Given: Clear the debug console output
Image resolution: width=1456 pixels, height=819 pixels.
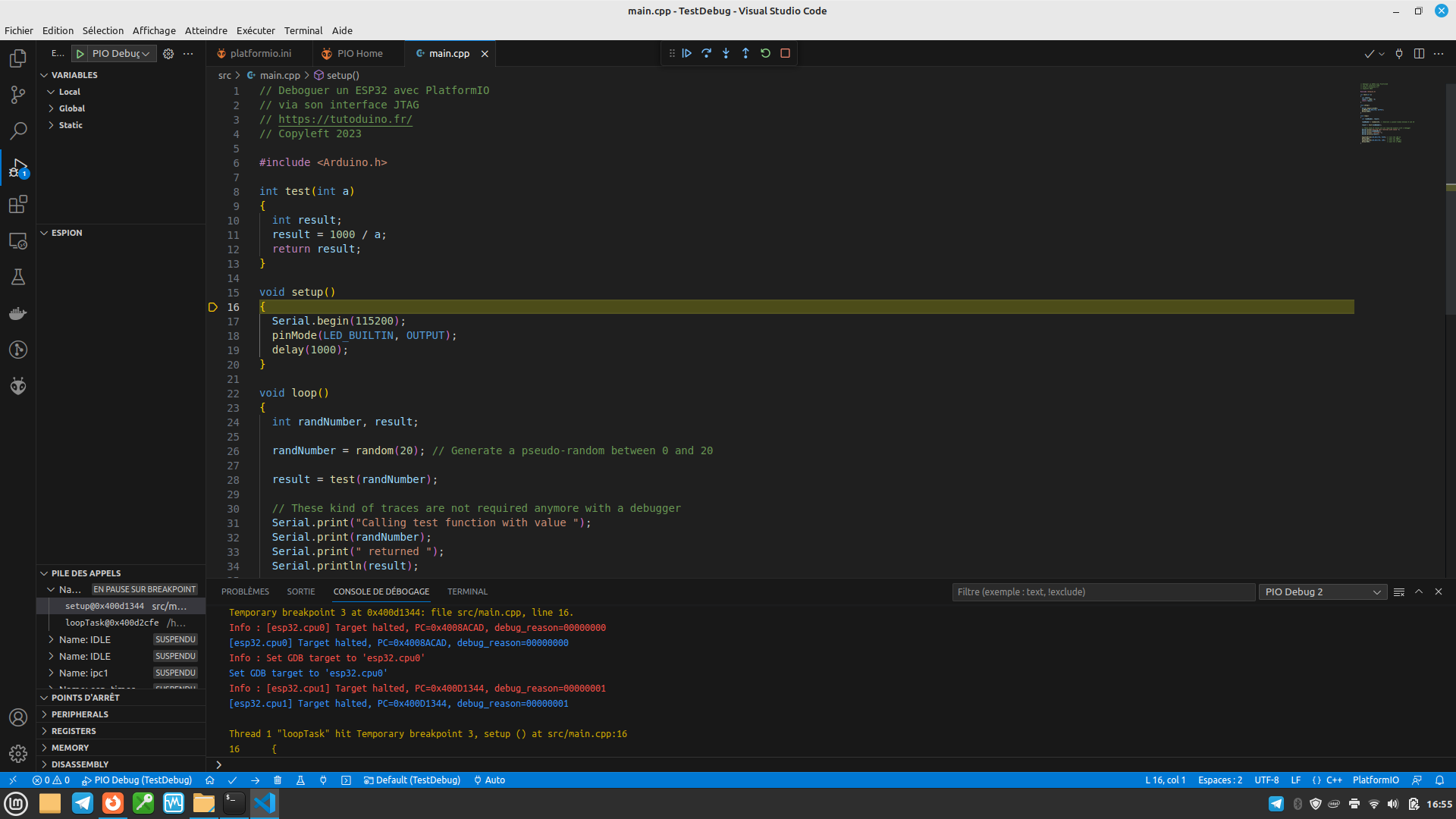Looking at the screenshot, I should pyautogui.click(x=1399, y=591).
